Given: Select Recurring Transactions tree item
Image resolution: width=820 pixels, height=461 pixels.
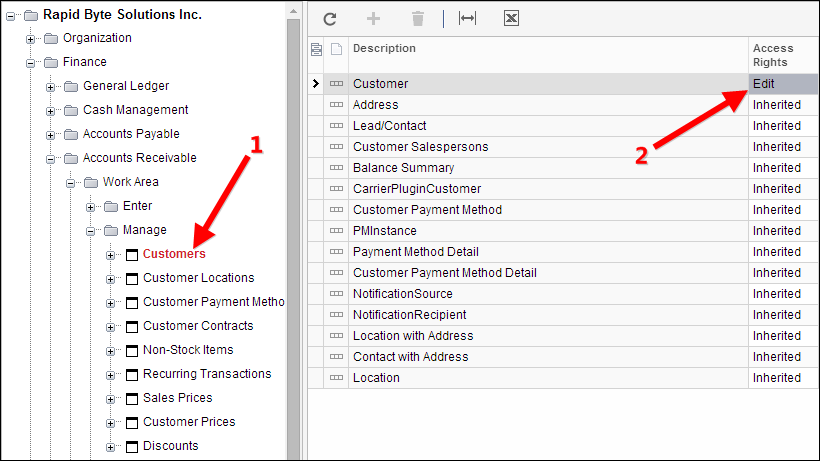Looking at the screenshot, I should [x=207, y=374].
